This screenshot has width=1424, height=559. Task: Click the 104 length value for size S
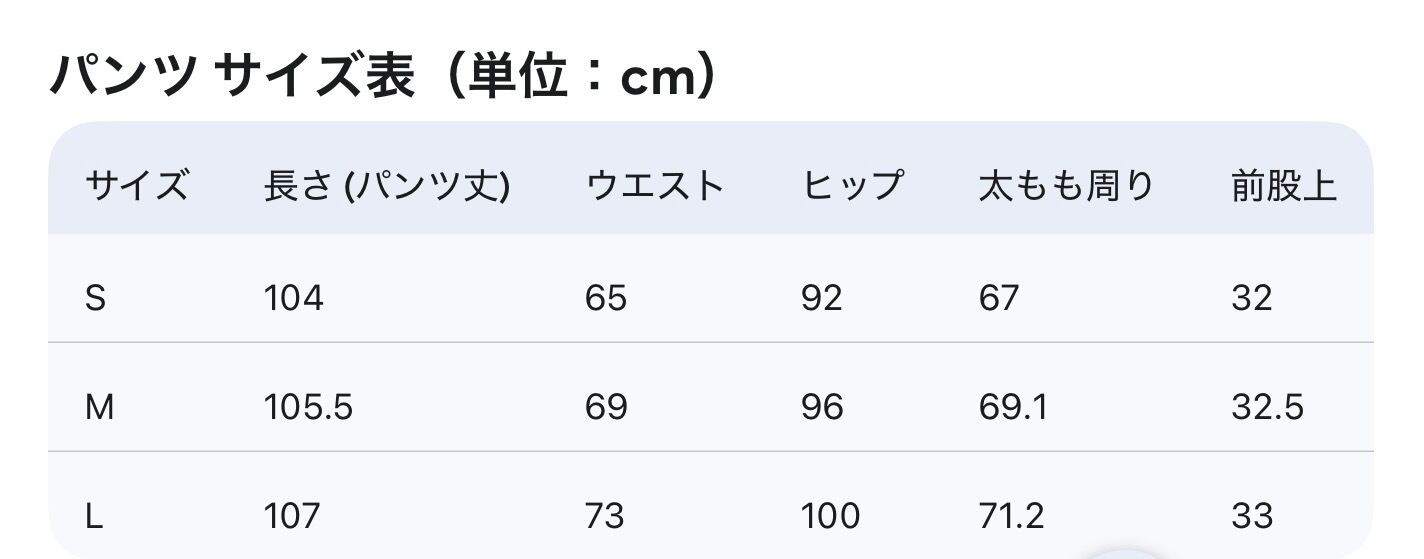[293, 298]
